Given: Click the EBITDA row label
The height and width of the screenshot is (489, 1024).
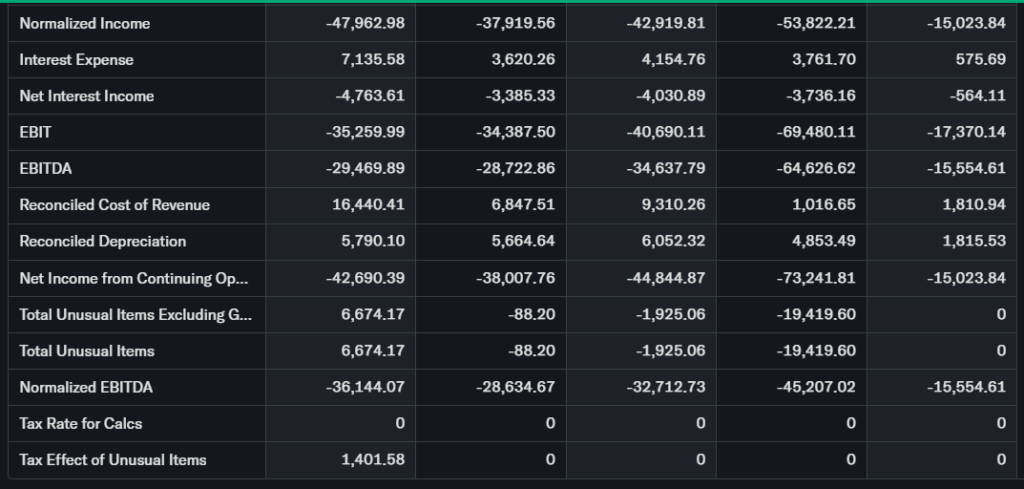Looking at the screenshot, I should coord(45,169).
